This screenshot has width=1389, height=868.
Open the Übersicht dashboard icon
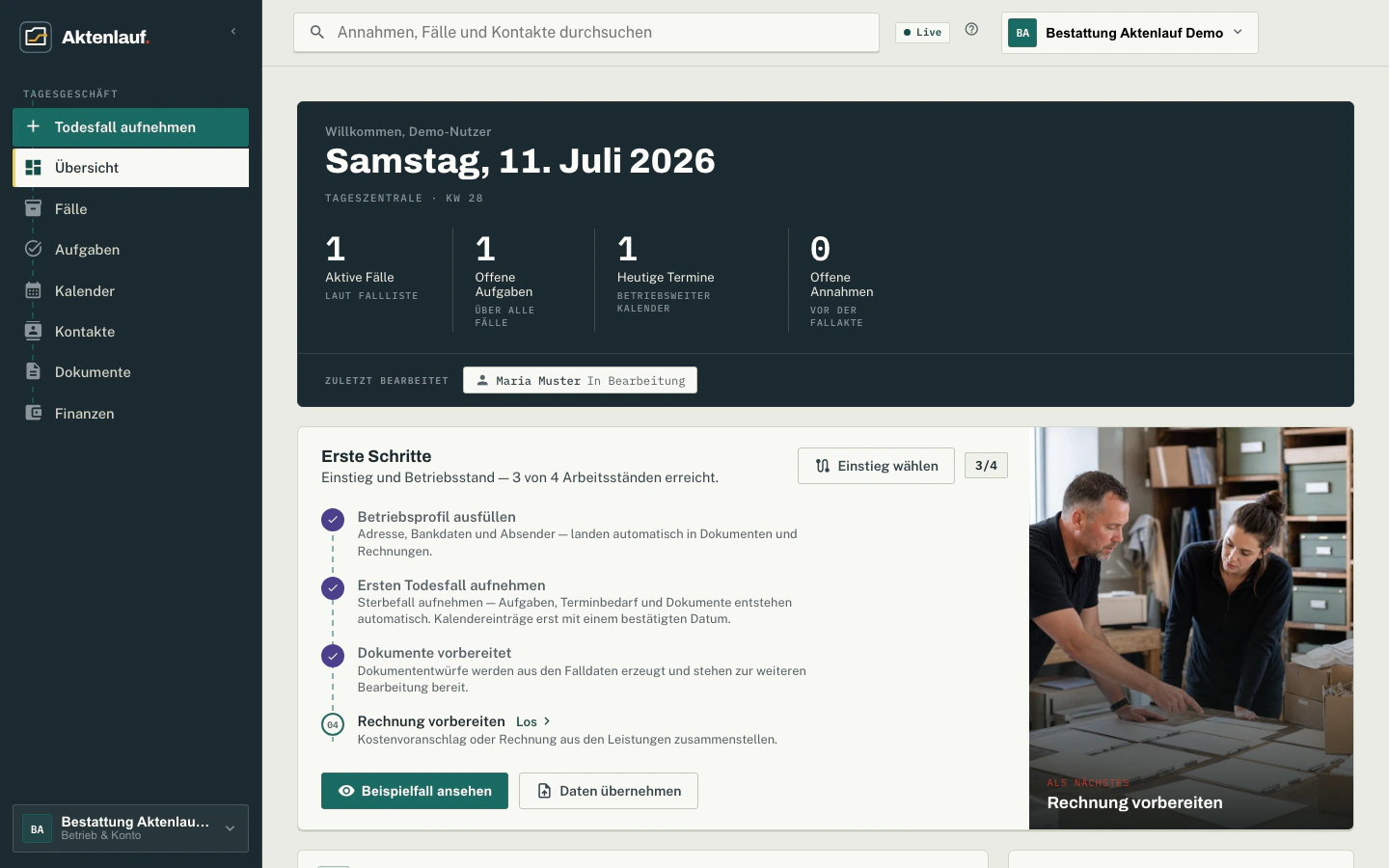[33, 167]
